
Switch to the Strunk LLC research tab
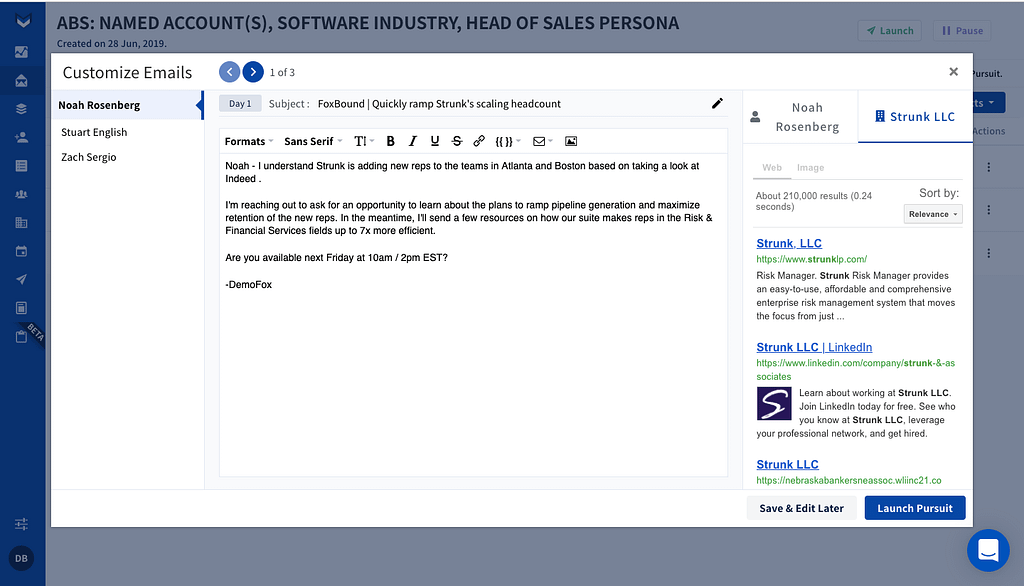[x=915, y=117]
